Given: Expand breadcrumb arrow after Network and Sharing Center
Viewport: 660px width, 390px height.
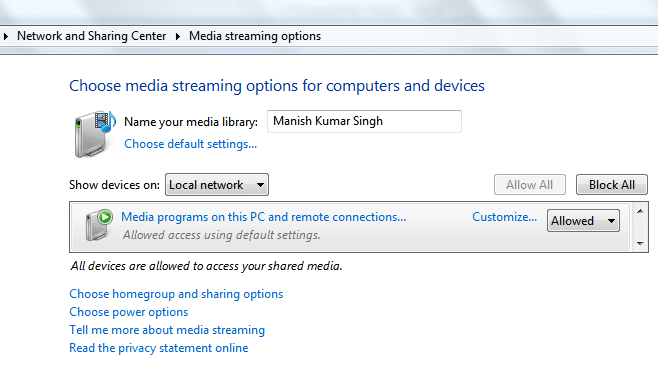Looking at the screenshot, I should [178, 37].
